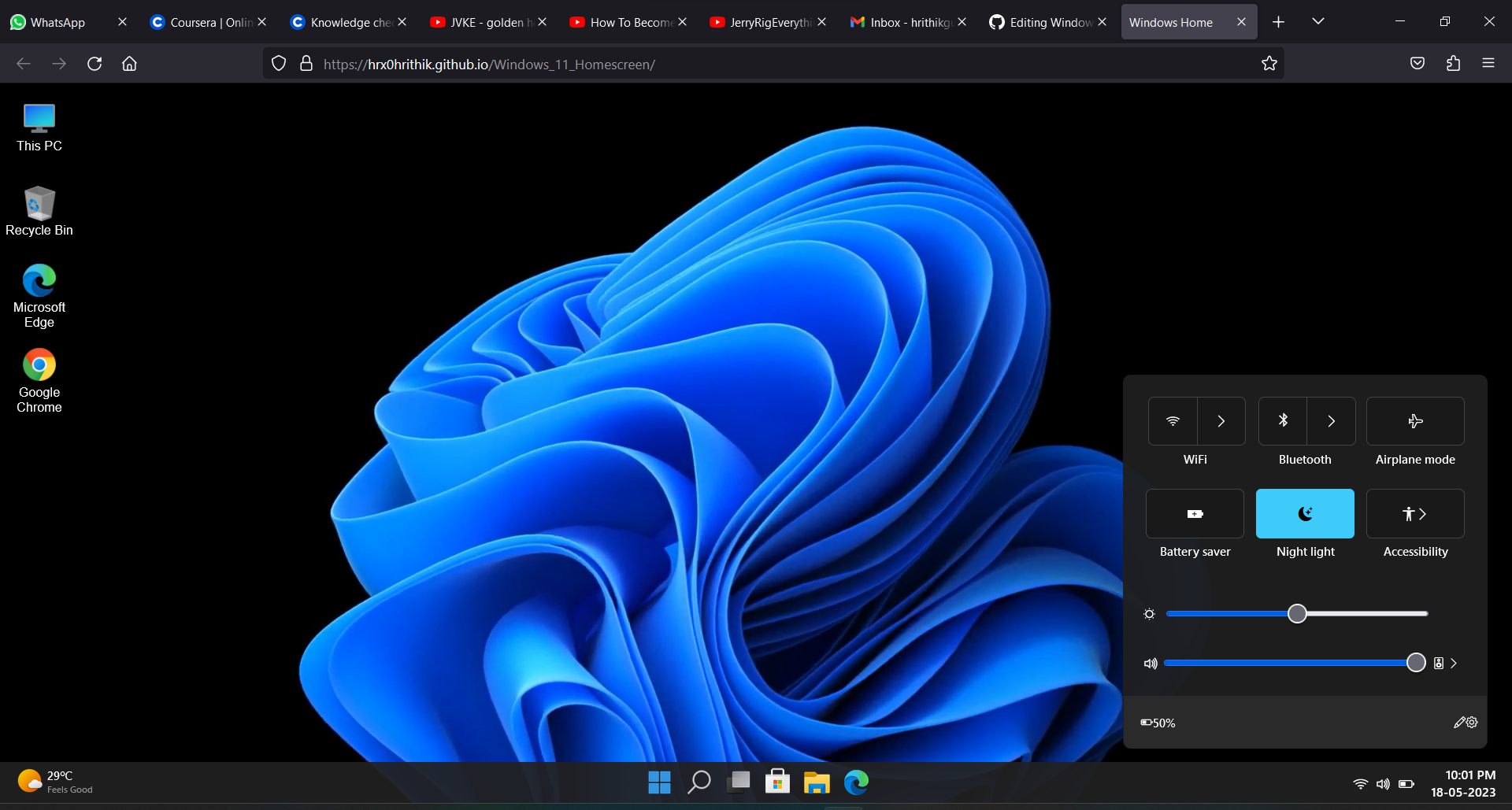Click the weather widget showing 29°C
Viewport: 1512px width, 810px height.
coord(55,782)
